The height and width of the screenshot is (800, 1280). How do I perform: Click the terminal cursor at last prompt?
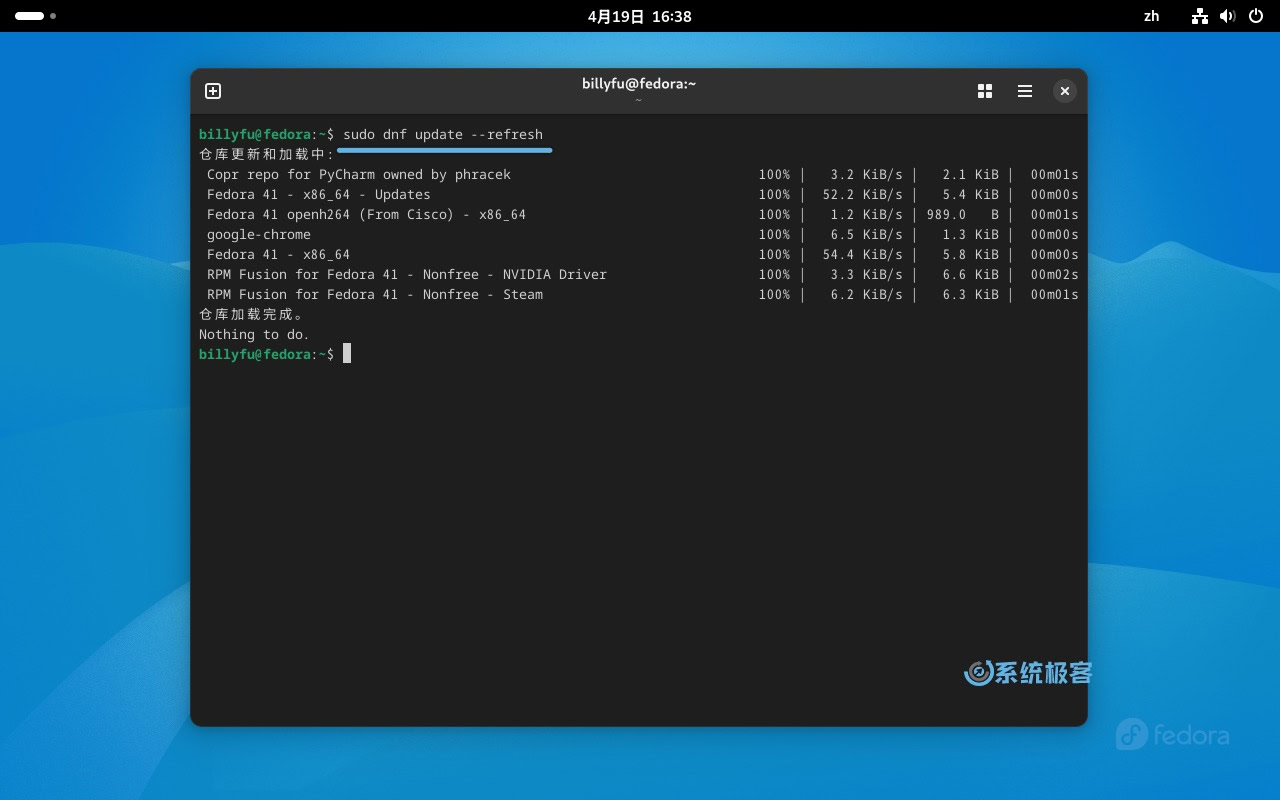tap(347, 353)
